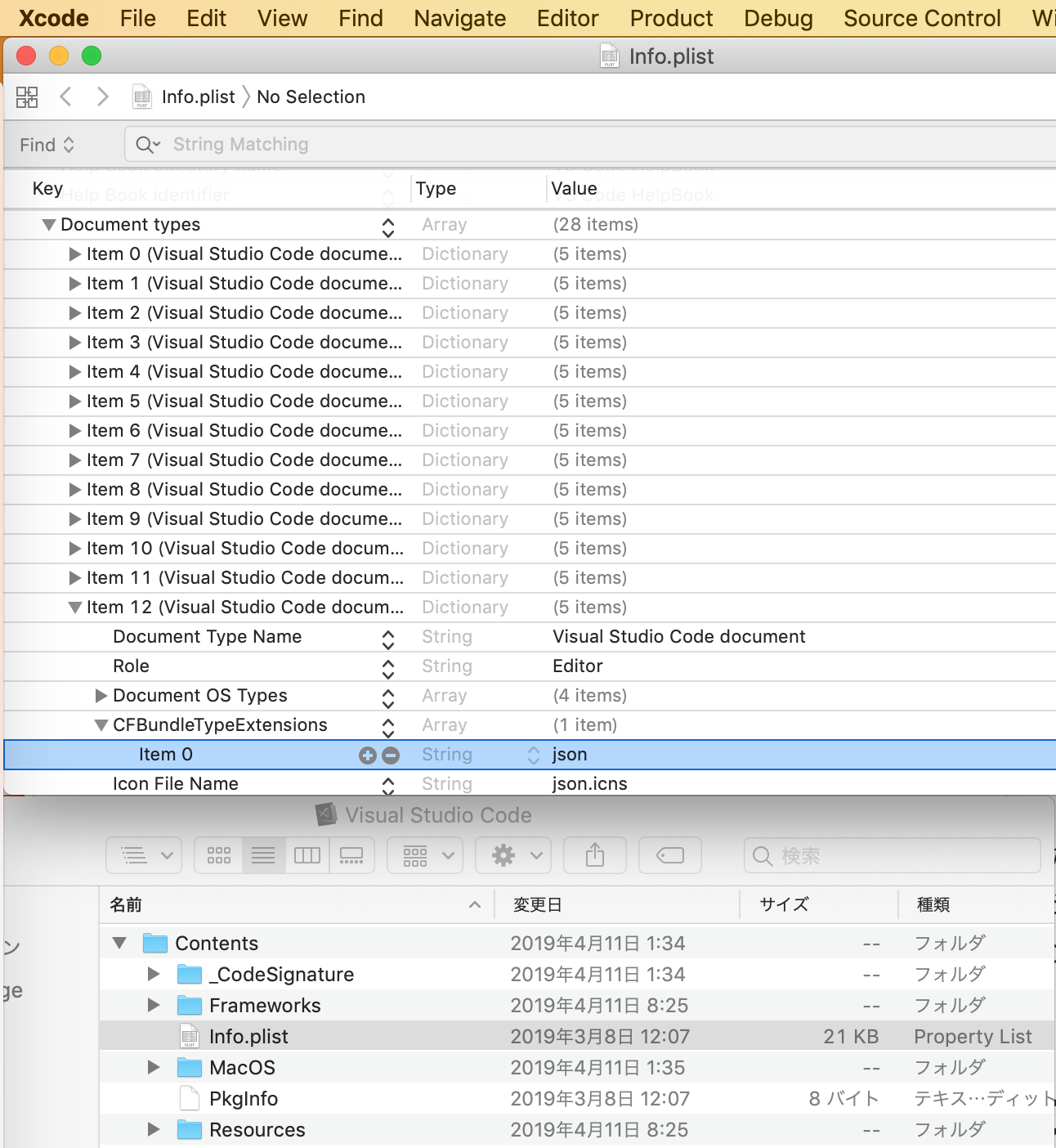This screenshot has height=1148, width=1056.
Task: Click the Frameworks folder icon
Action: click(x=190, y=1006)
